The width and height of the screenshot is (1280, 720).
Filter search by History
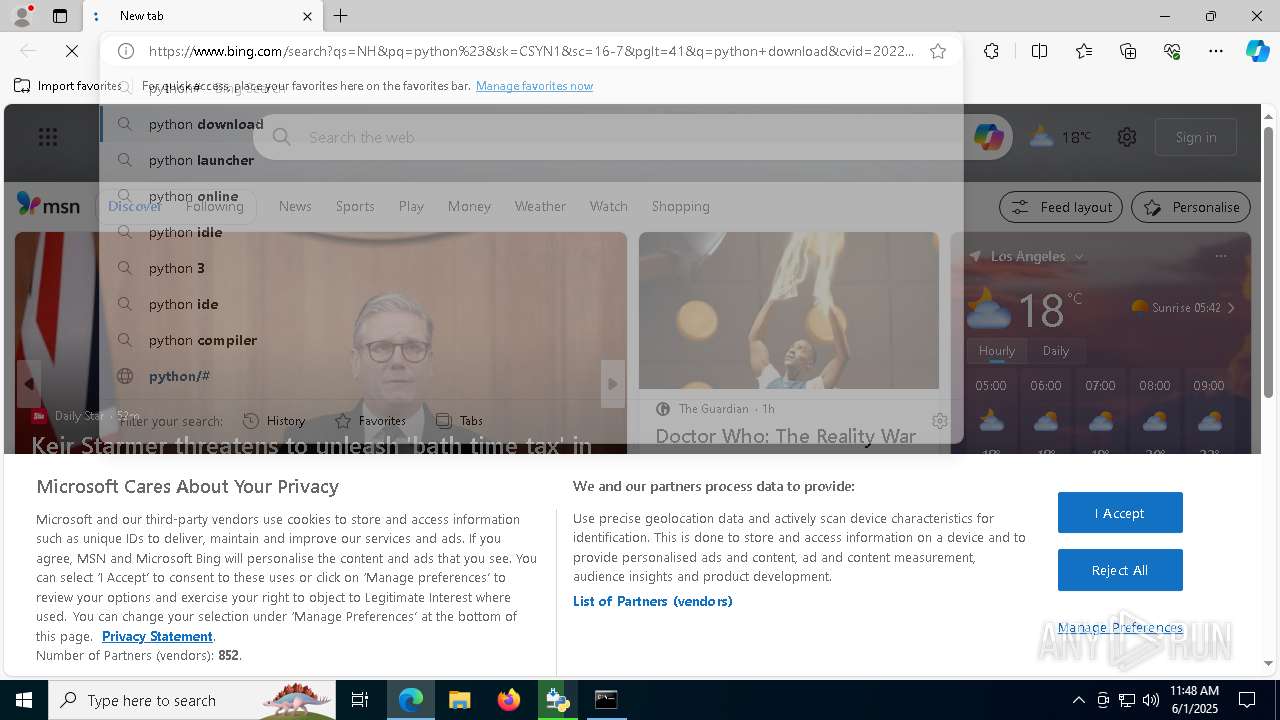pos(274,421)
